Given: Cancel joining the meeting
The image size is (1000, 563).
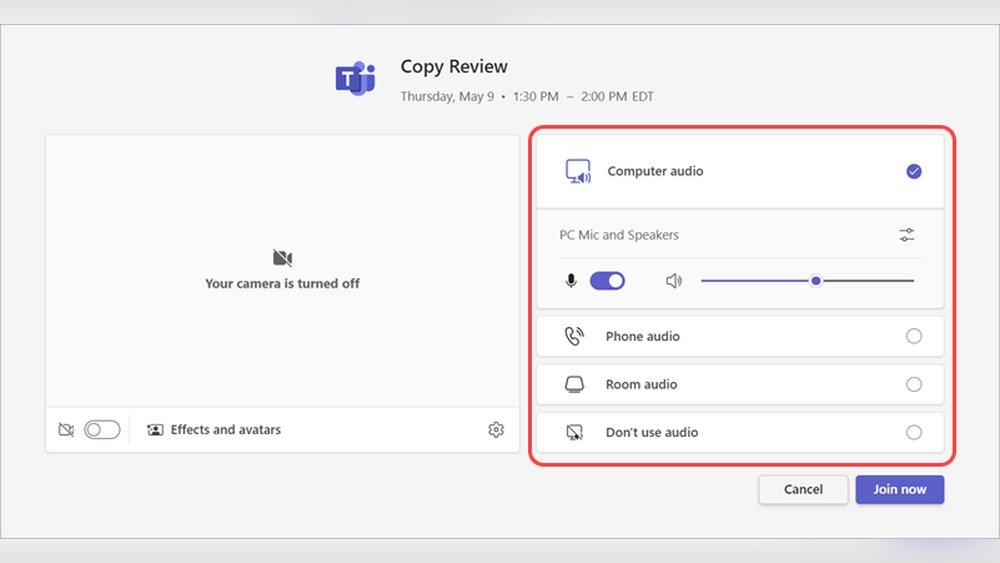Looking at the screenshot, I should [803, 489].
